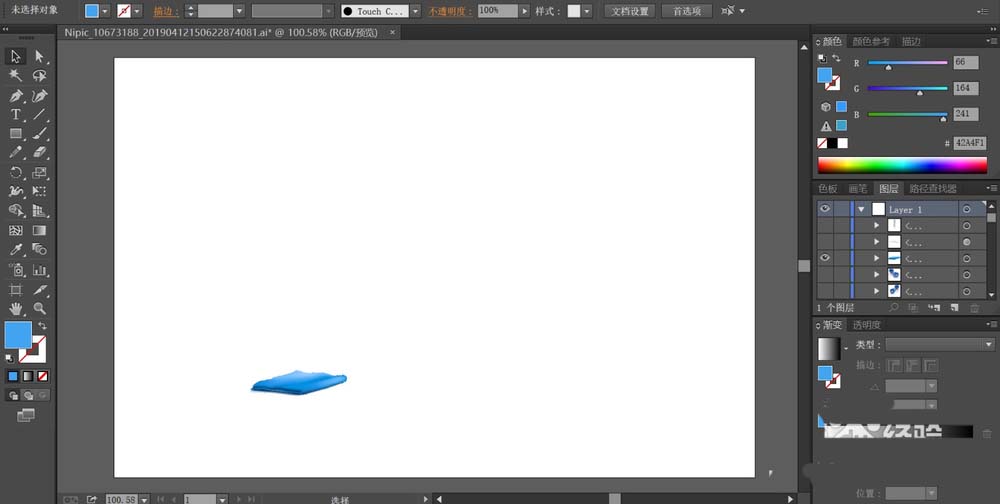Select the Shape Builder tool
The height and width of the screenshot is (504, 1000).
[15, 210]
